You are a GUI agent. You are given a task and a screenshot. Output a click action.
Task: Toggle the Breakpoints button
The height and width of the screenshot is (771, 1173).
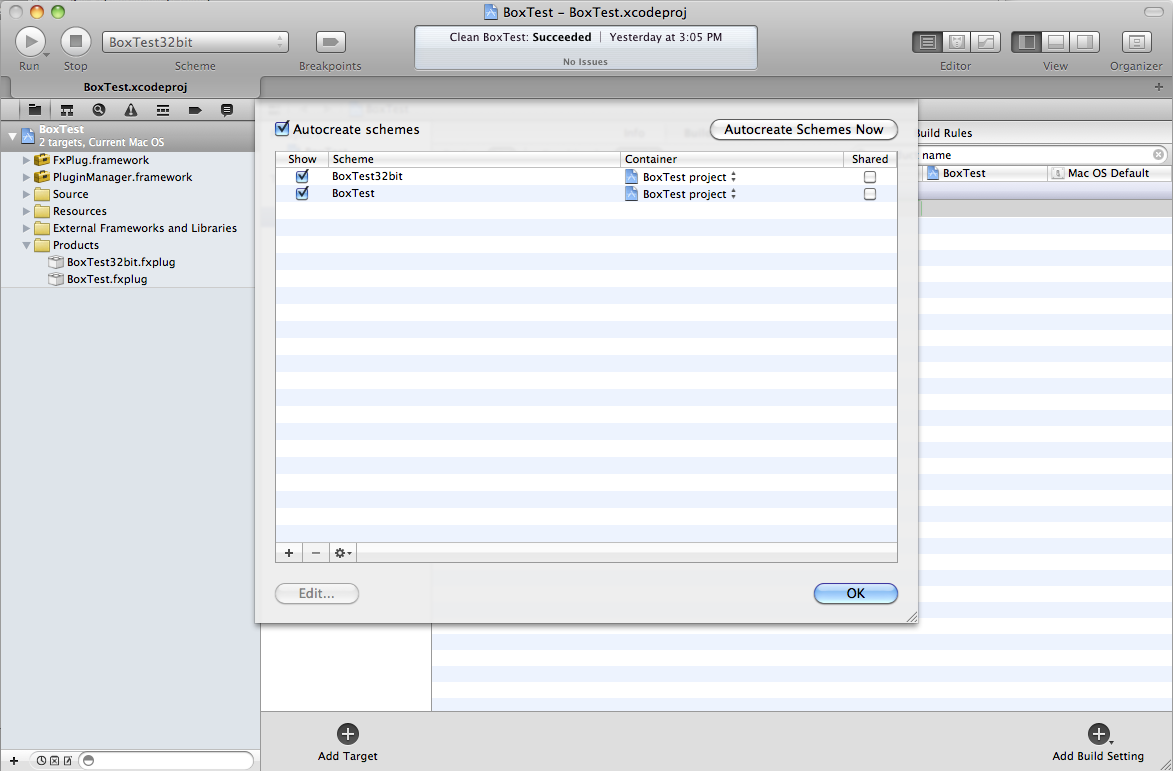(x=330, y=42)
